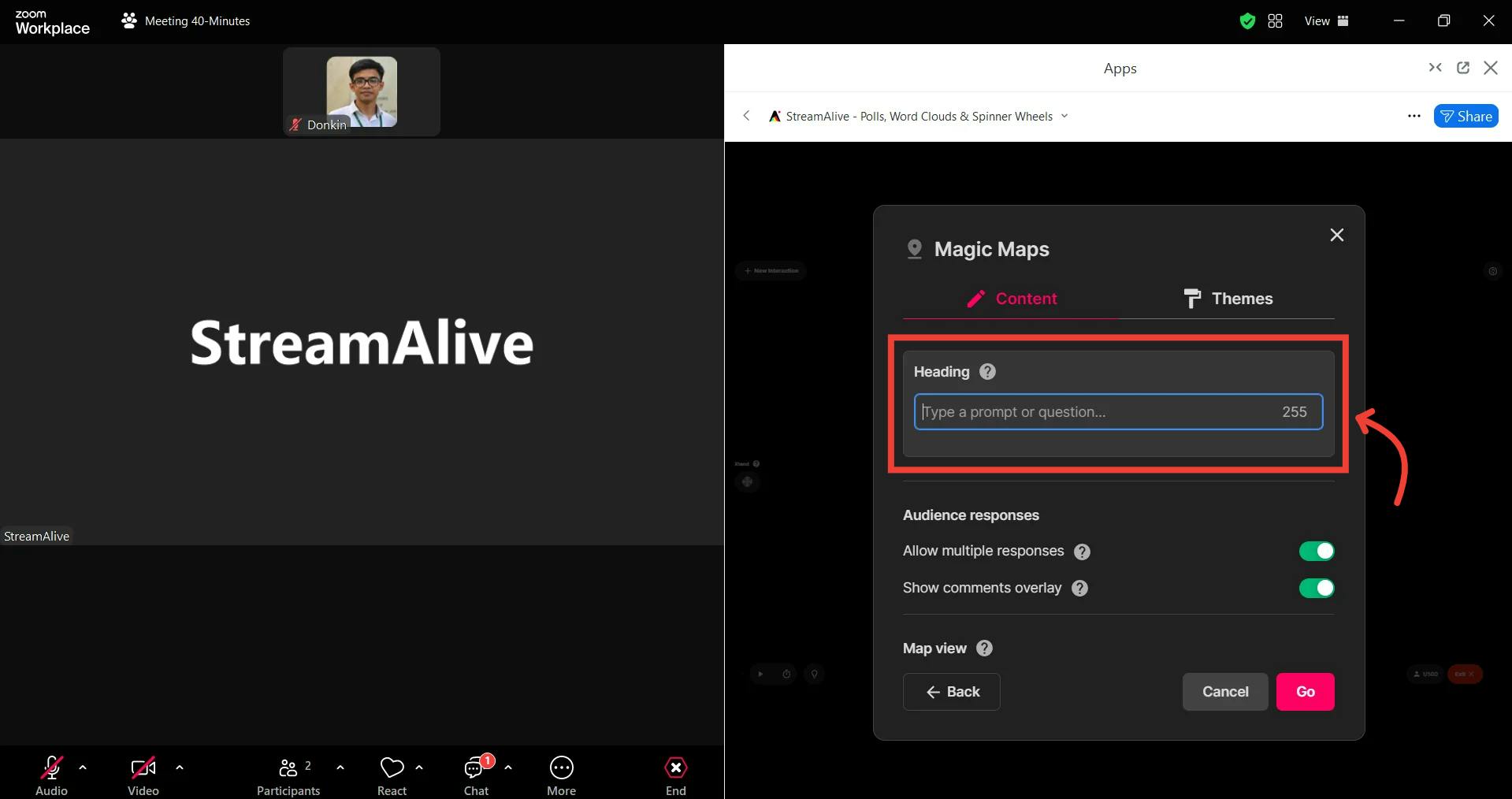
Task: Switch to the Content tab
Action: (1011, 299)
